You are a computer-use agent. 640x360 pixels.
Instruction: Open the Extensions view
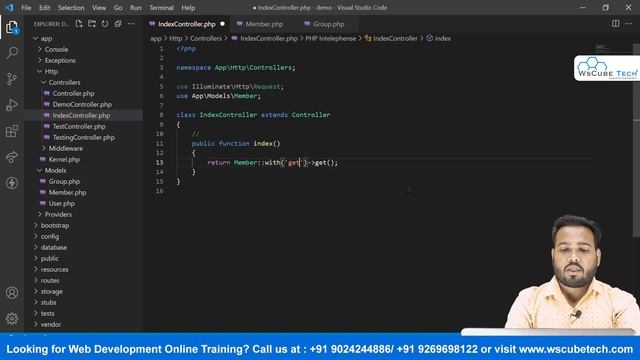click(12, 131)
